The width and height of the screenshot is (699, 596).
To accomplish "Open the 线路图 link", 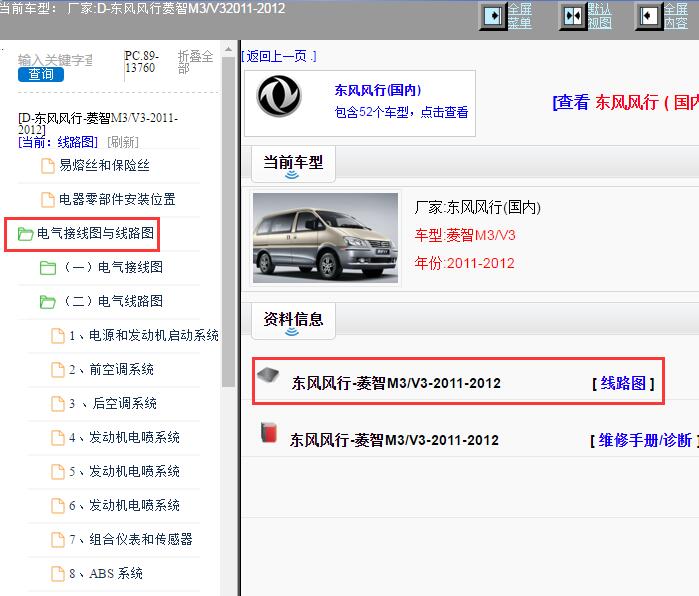I will point(623,383).
